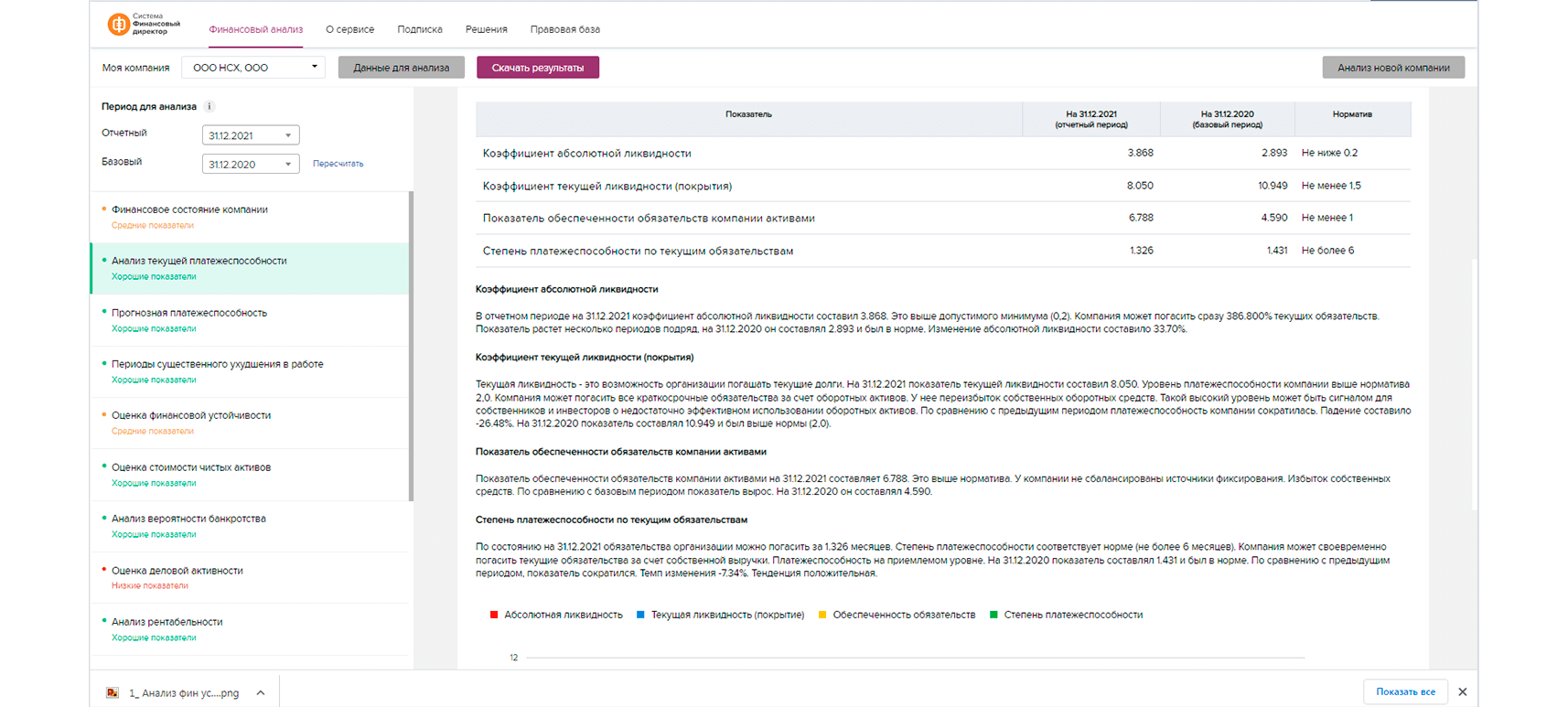Expand Отчетный period date dropdown
Image resolution: width=1568 pixels, height=707 pixels.
[x=251, y=135]
